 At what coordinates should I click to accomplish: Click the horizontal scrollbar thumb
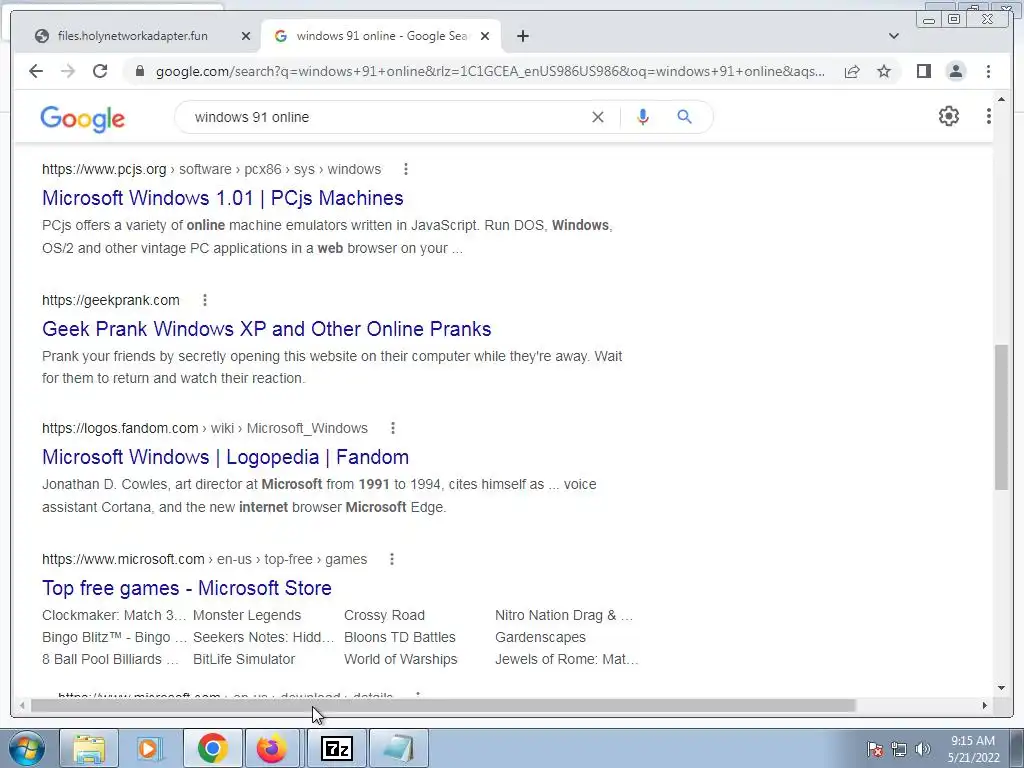pyautogui.click(x=443, y=705)
